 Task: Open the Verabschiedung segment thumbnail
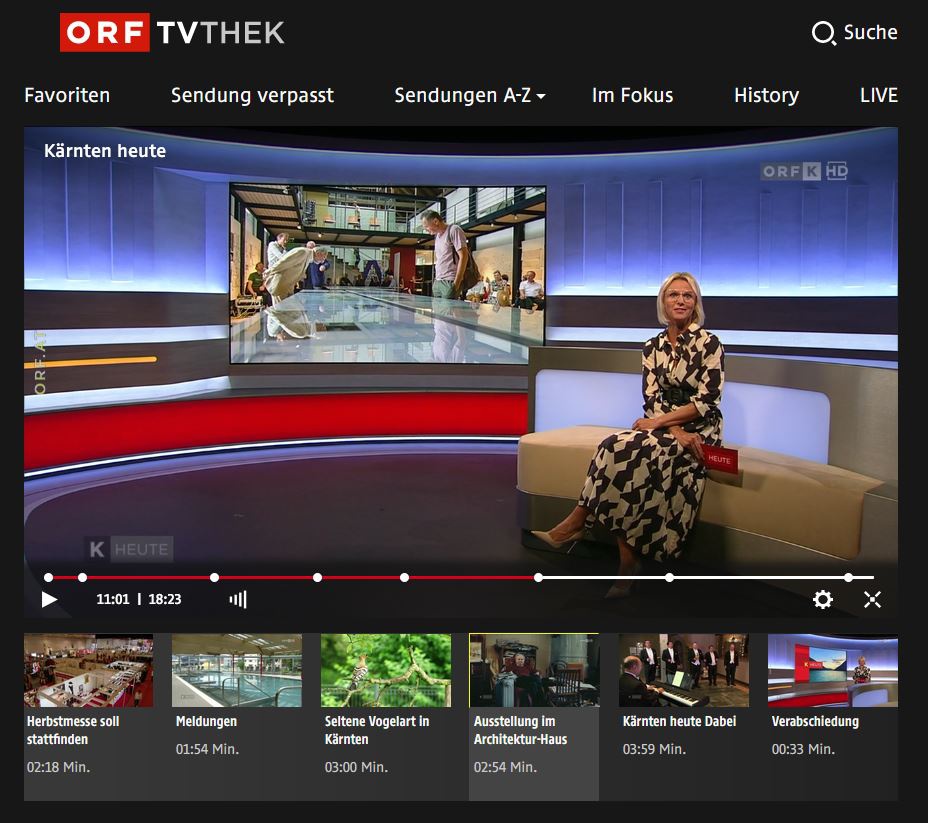[x=832, y=670]
